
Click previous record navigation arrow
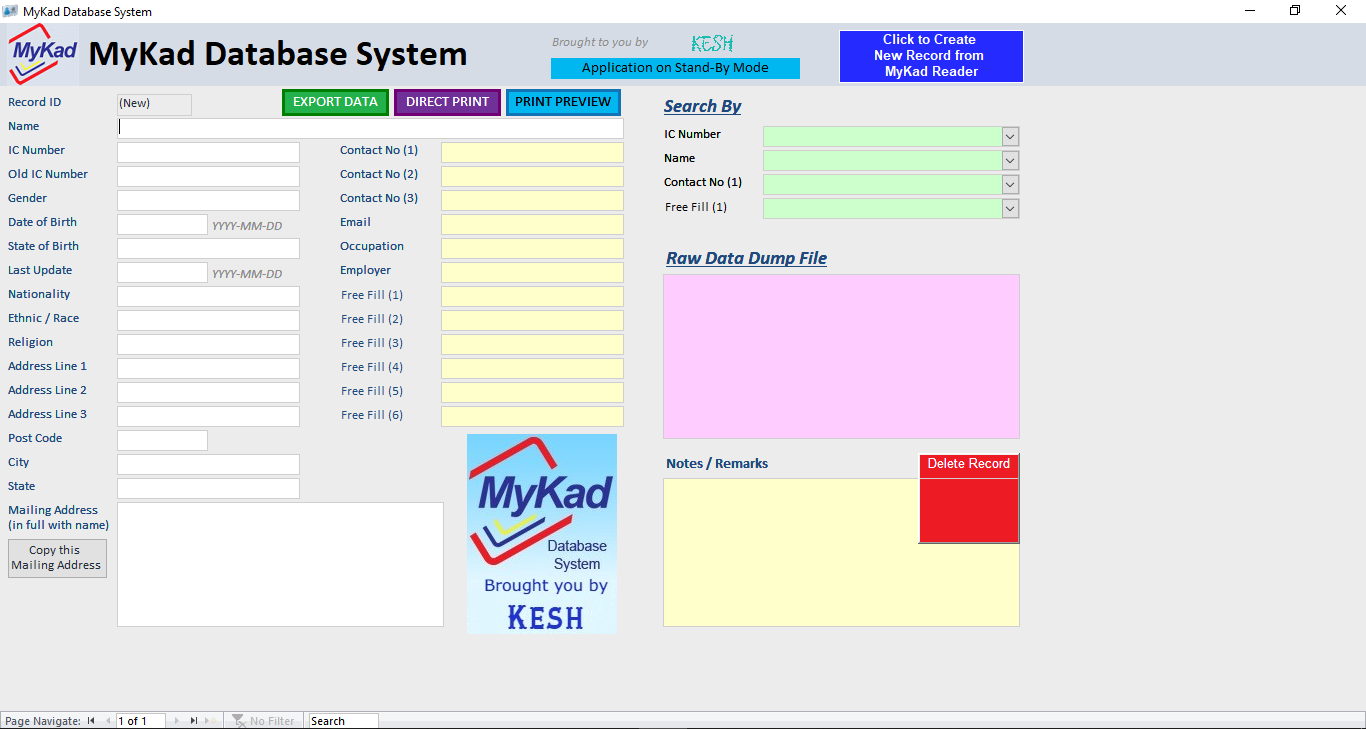point(107,721)
